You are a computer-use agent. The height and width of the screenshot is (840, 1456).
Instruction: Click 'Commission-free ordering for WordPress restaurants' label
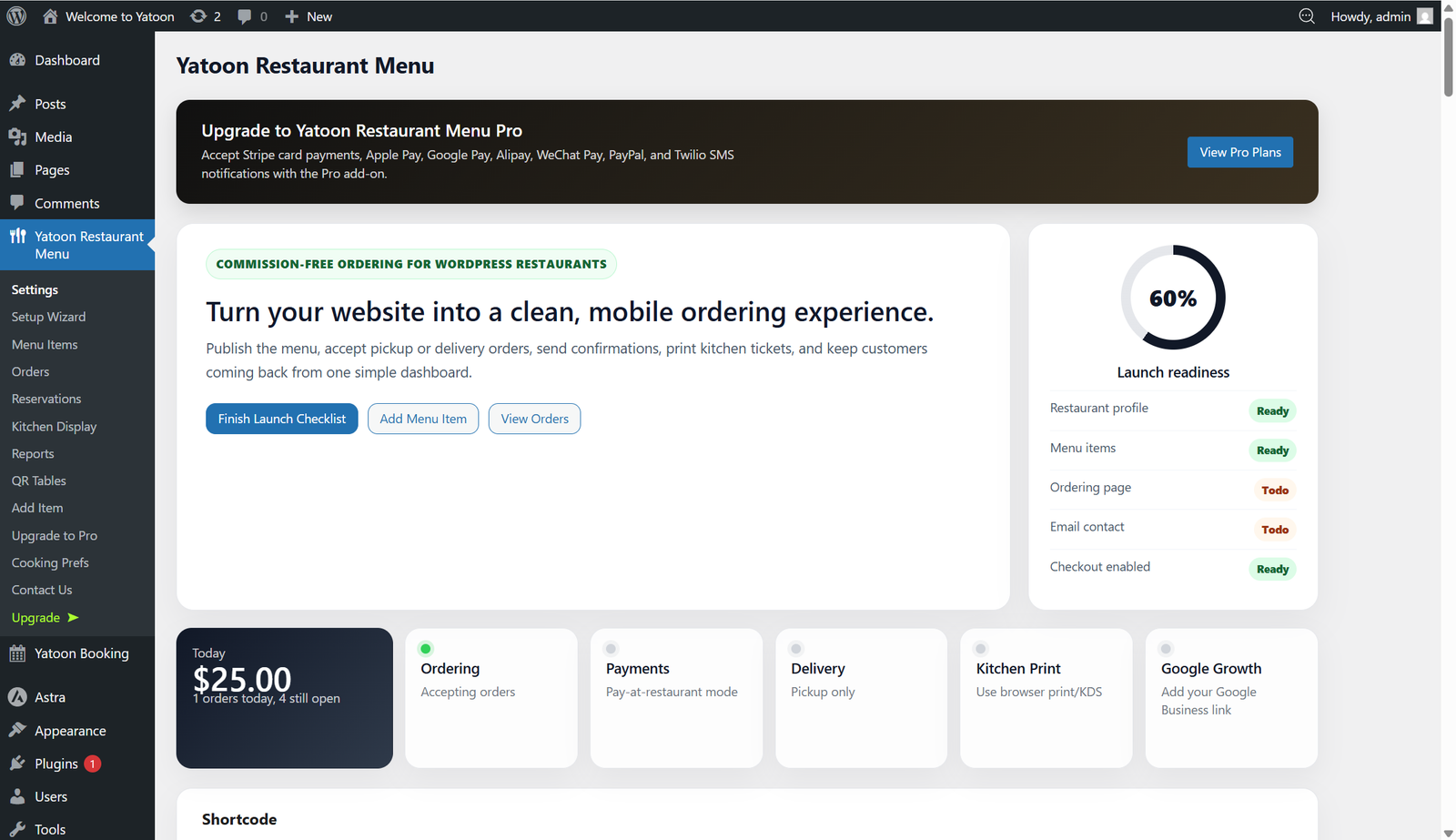point(411,264)
